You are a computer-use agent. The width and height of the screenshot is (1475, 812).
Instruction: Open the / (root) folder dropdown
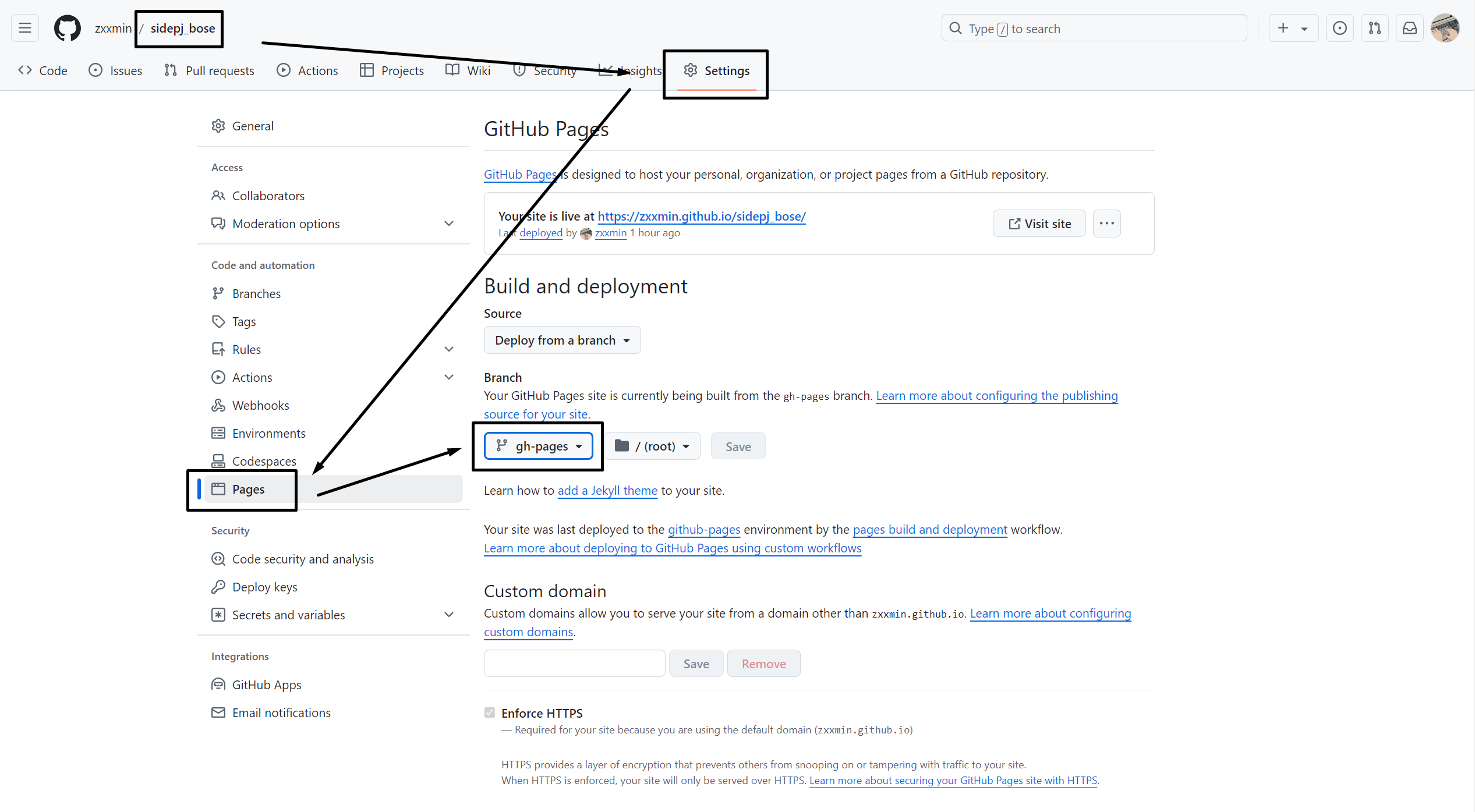[652, 446]
